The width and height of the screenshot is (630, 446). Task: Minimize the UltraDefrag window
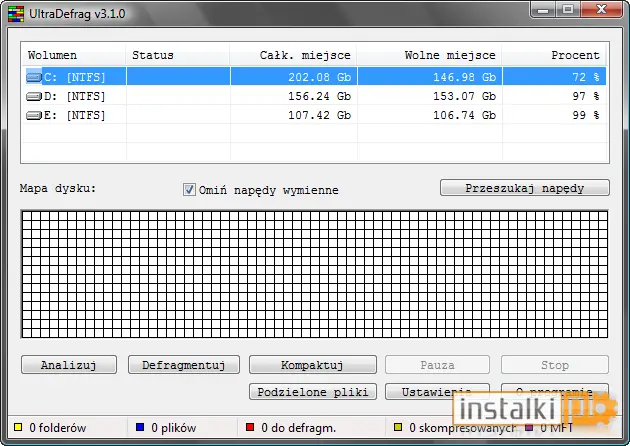[543, 10]
